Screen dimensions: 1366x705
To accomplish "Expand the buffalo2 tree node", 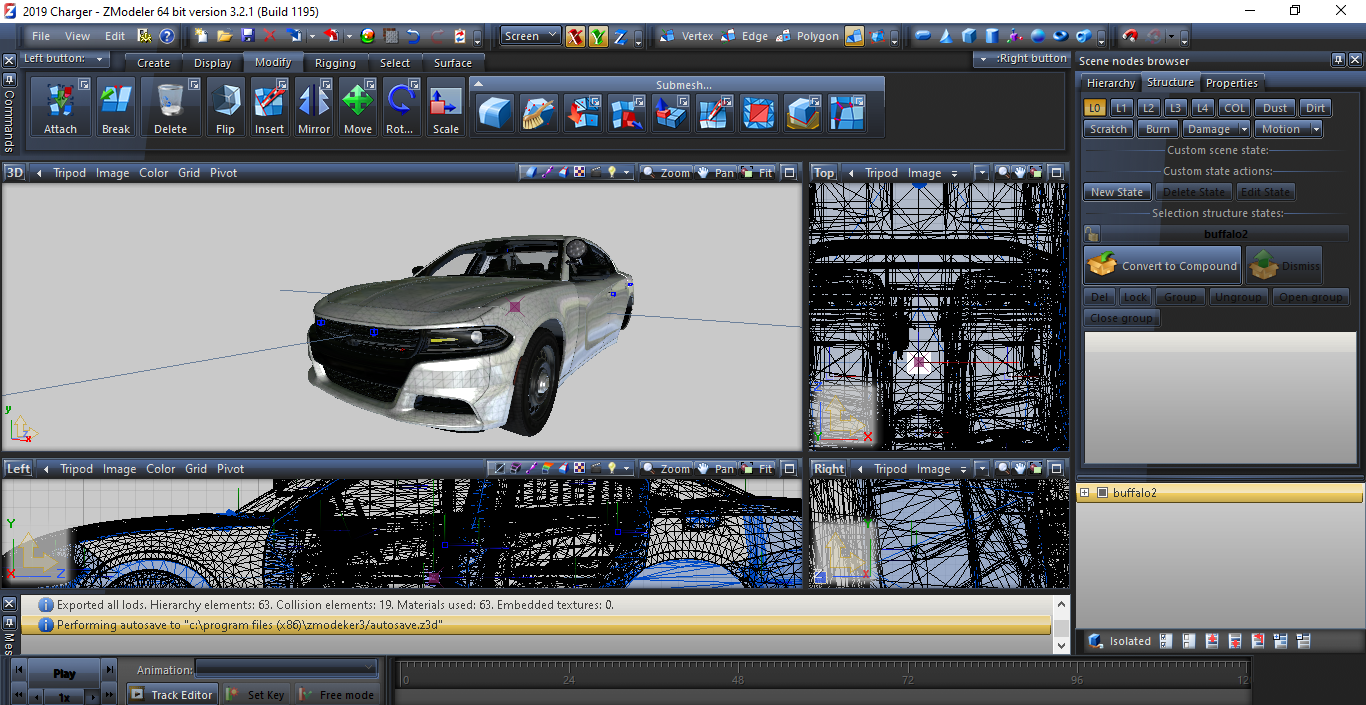I will 1084,493.
